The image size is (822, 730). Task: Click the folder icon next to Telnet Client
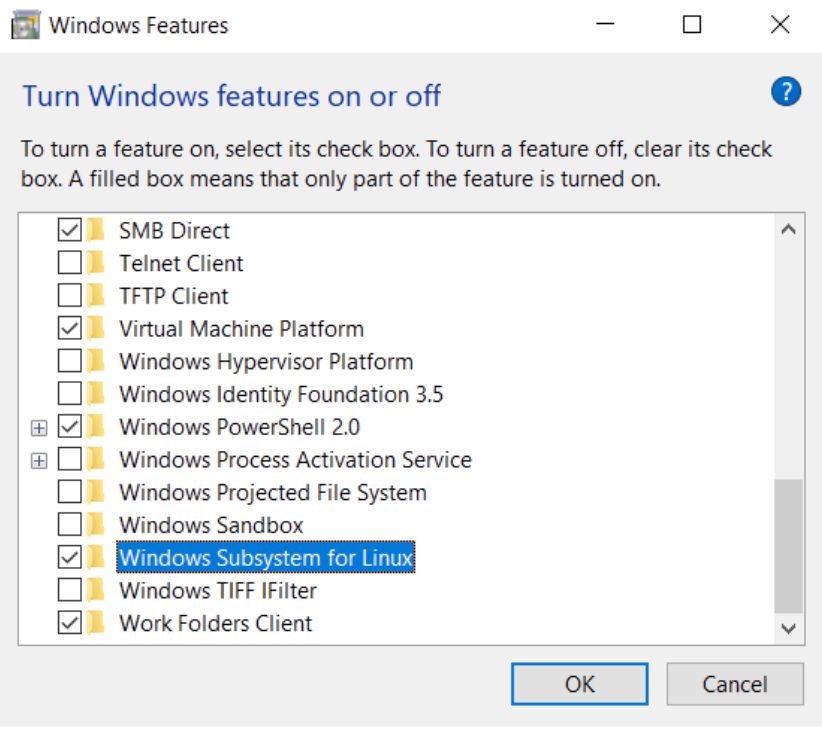point(96,264)
